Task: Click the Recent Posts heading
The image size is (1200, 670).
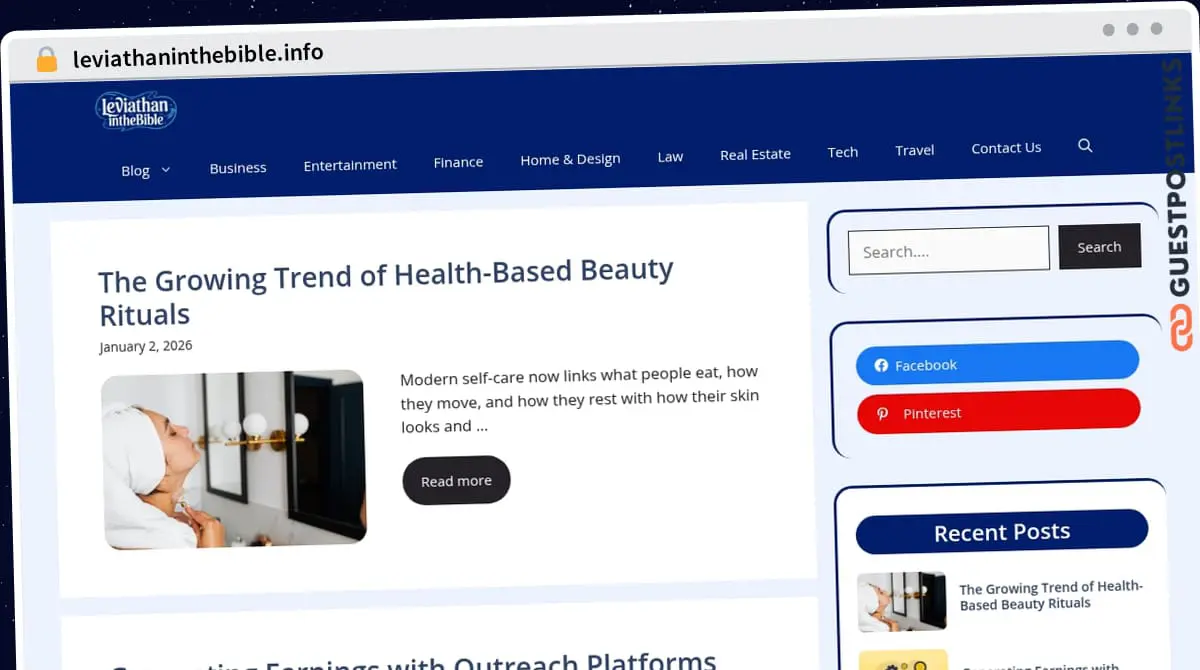Action: (1002, 533)
